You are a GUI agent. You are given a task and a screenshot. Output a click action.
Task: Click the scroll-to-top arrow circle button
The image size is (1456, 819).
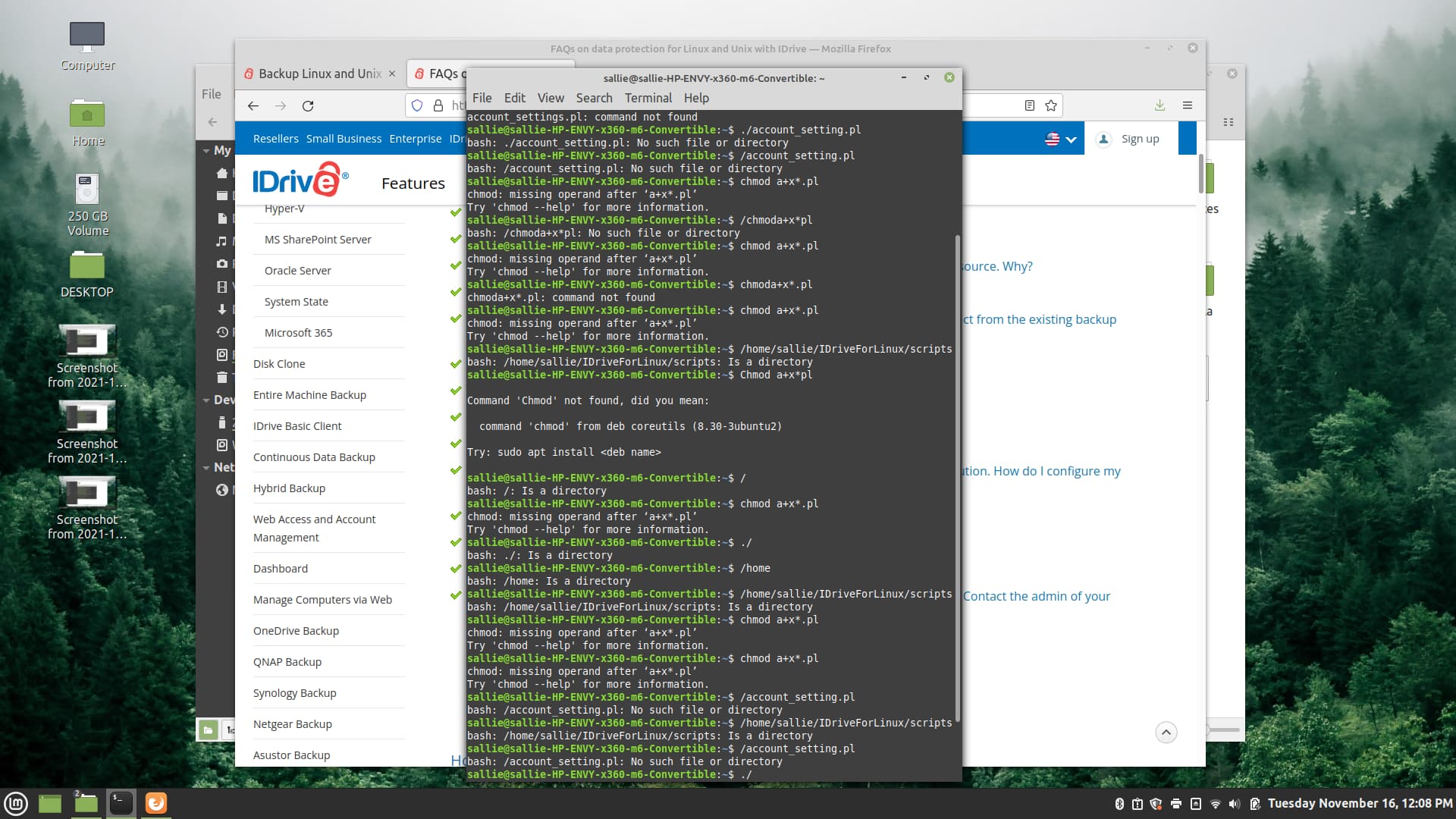(1166, 732)
